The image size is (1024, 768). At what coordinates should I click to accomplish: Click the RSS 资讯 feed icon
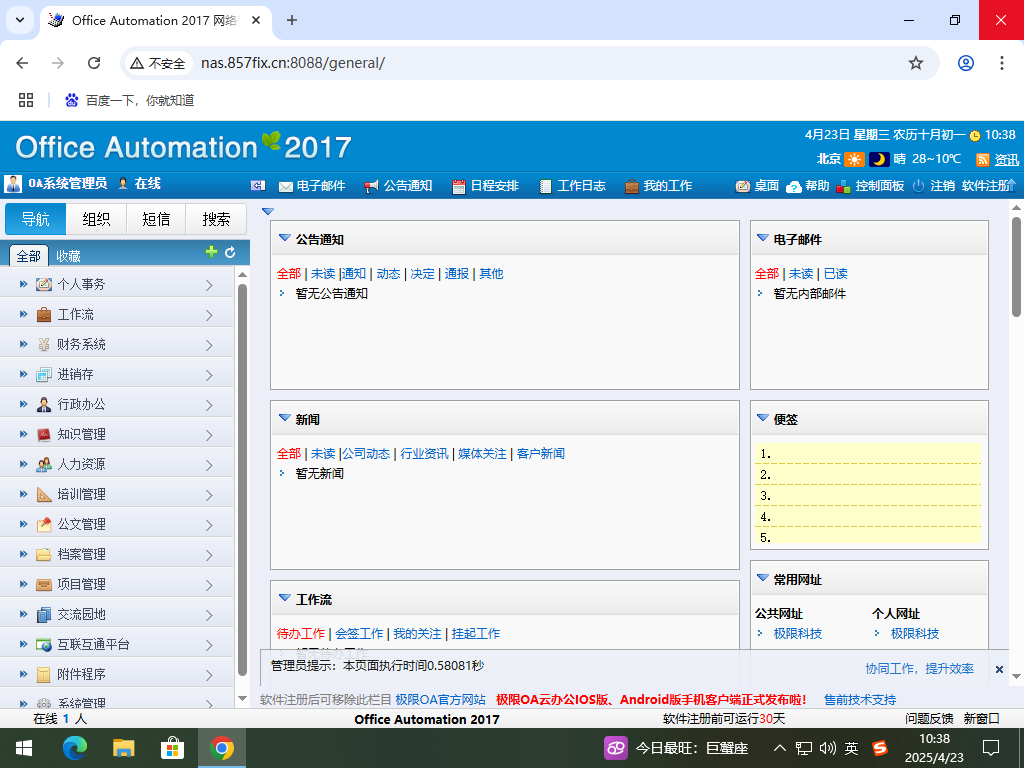tap(982, 159)
